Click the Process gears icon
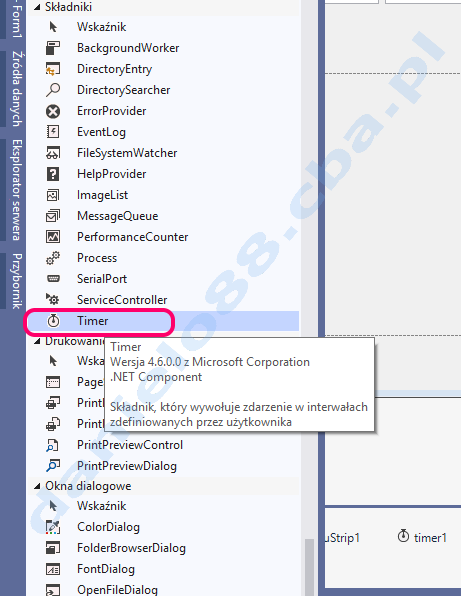The image size is (461, 596). click(x=53, y=258)
